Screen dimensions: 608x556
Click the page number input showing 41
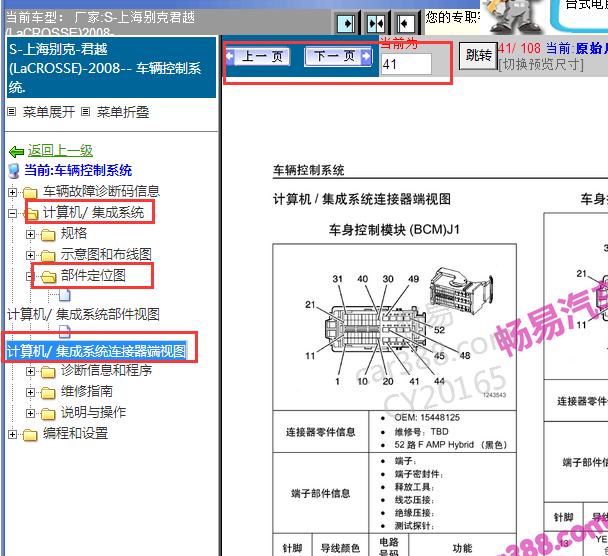coord(406,64)
